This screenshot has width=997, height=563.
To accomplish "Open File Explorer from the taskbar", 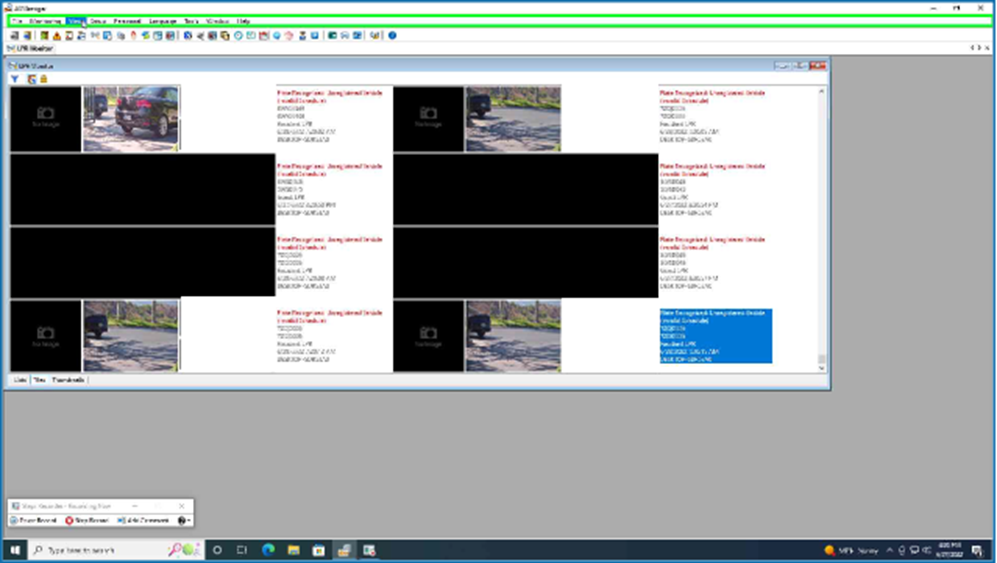I will [x=293, y=550].
